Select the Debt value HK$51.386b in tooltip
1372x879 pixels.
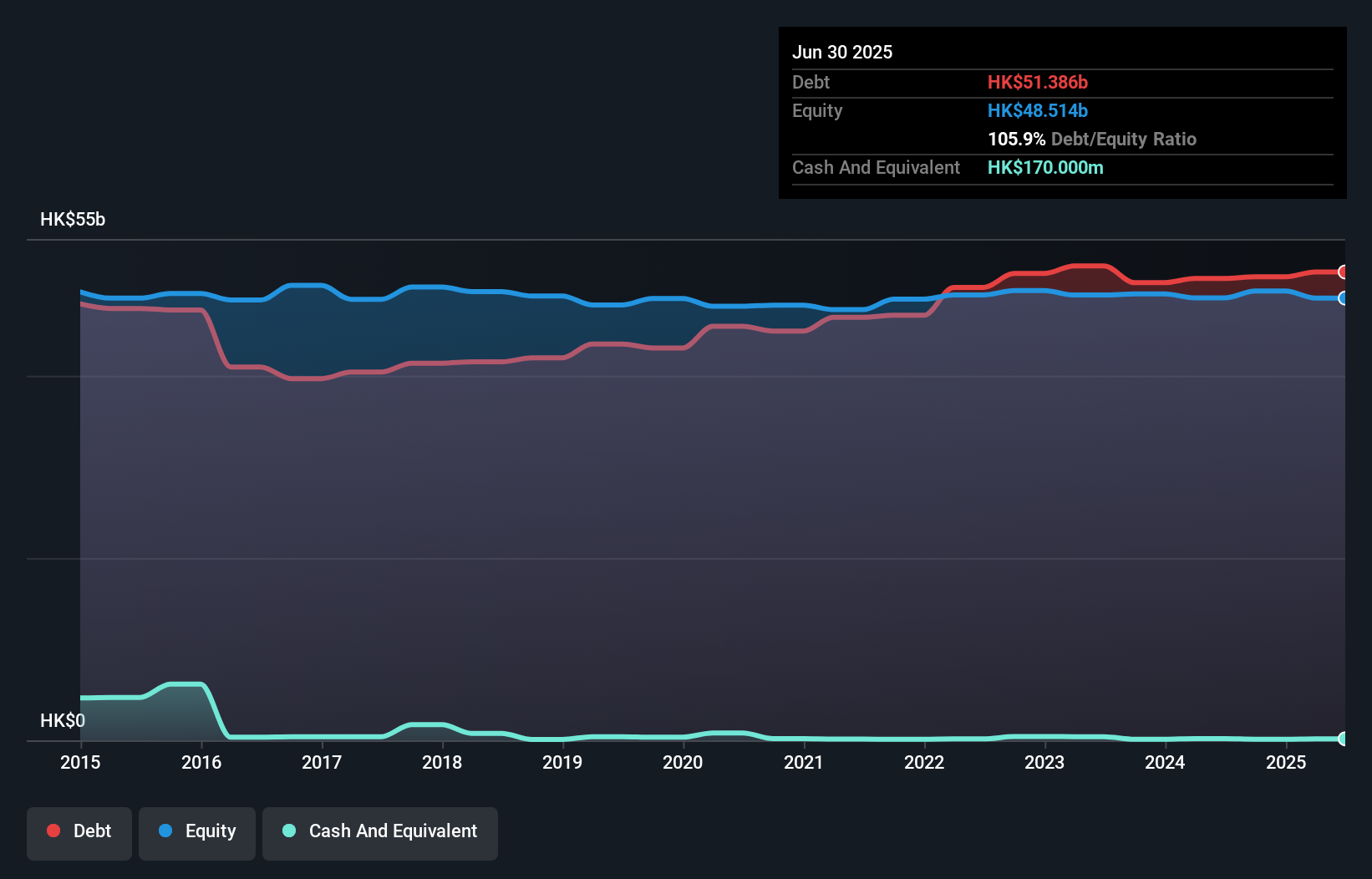pyautogui.click(x=1038, y=82)
